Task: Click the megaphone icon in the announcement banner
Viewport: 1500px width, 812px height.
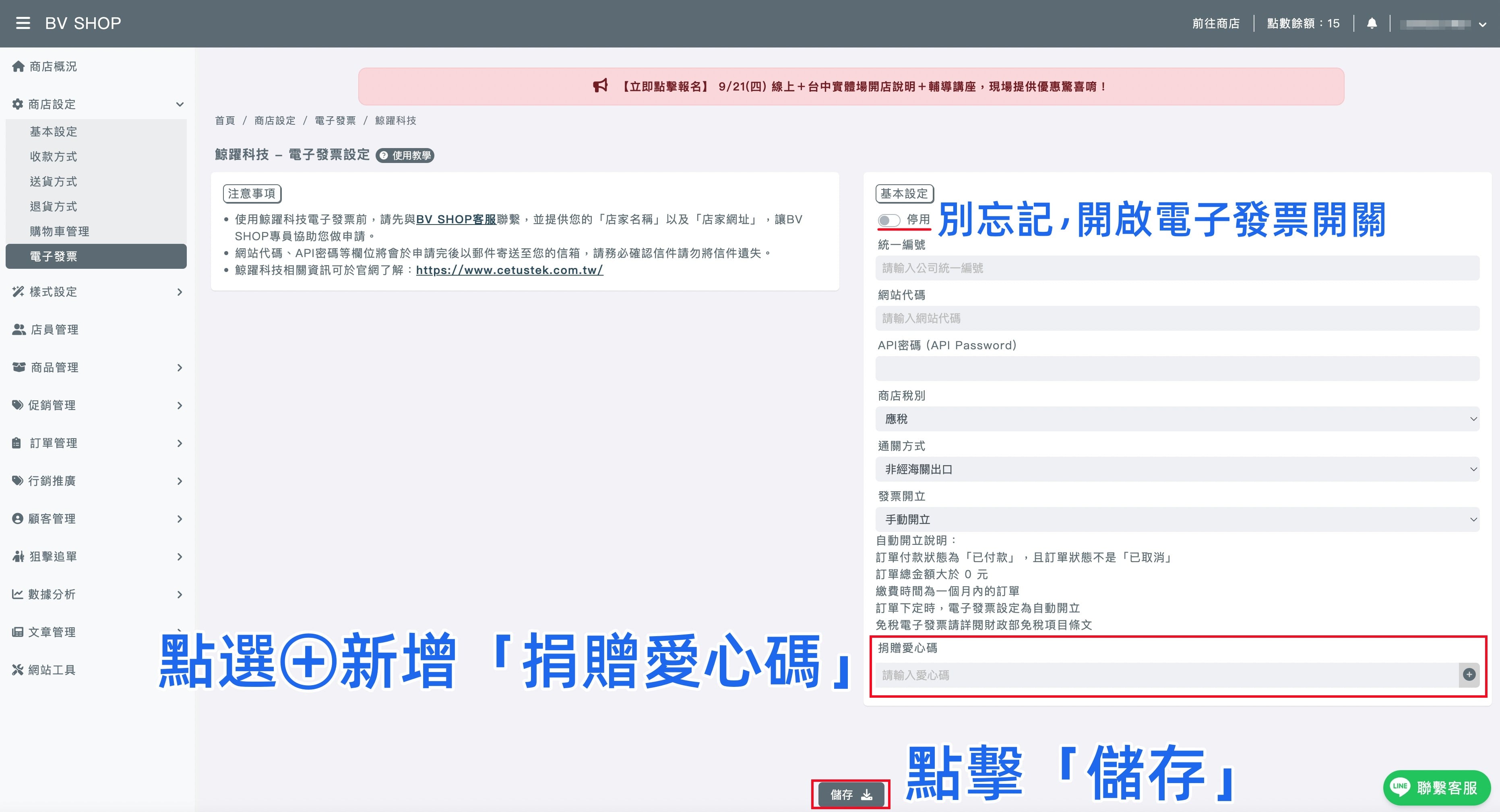Action: [600, 86]
